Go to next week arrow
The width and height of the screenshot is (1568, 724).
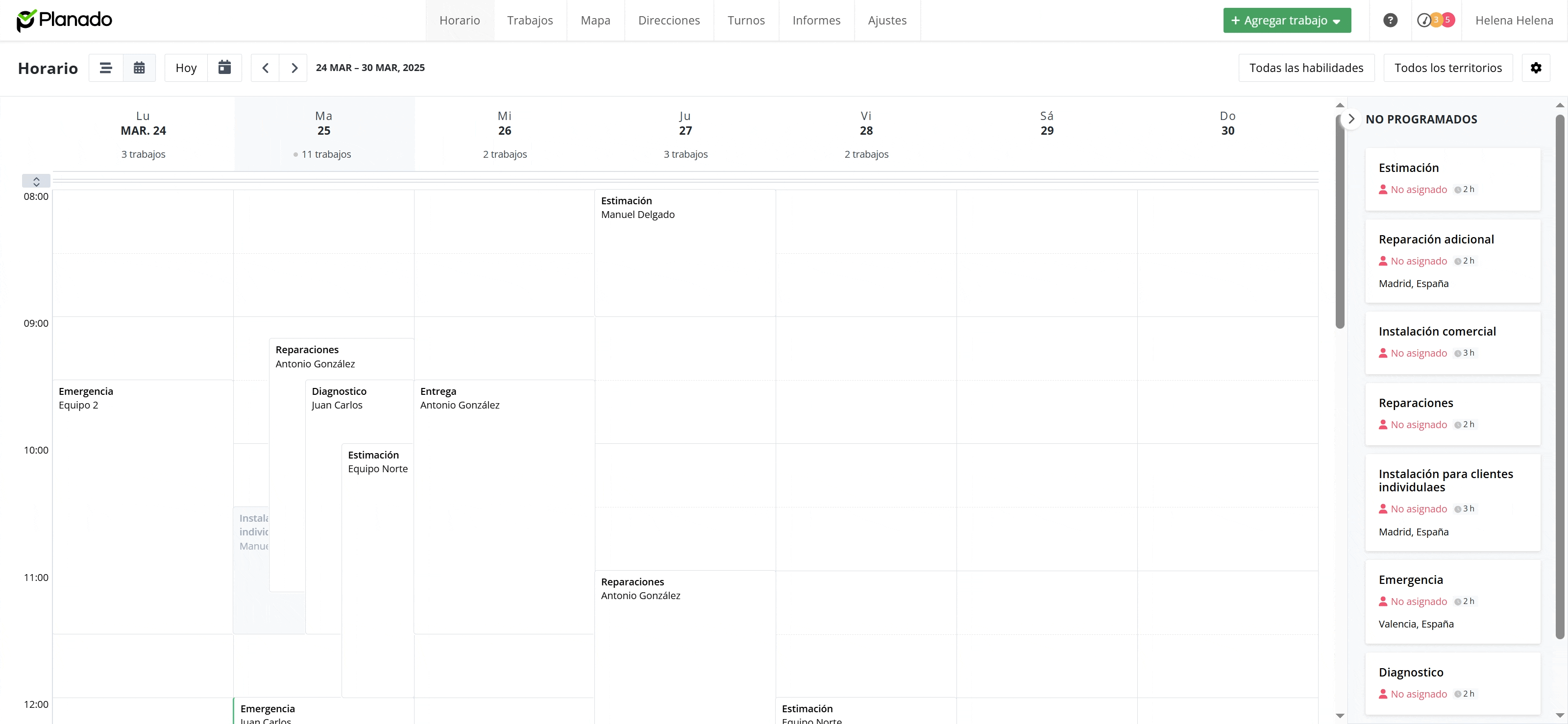pos(294,68)
